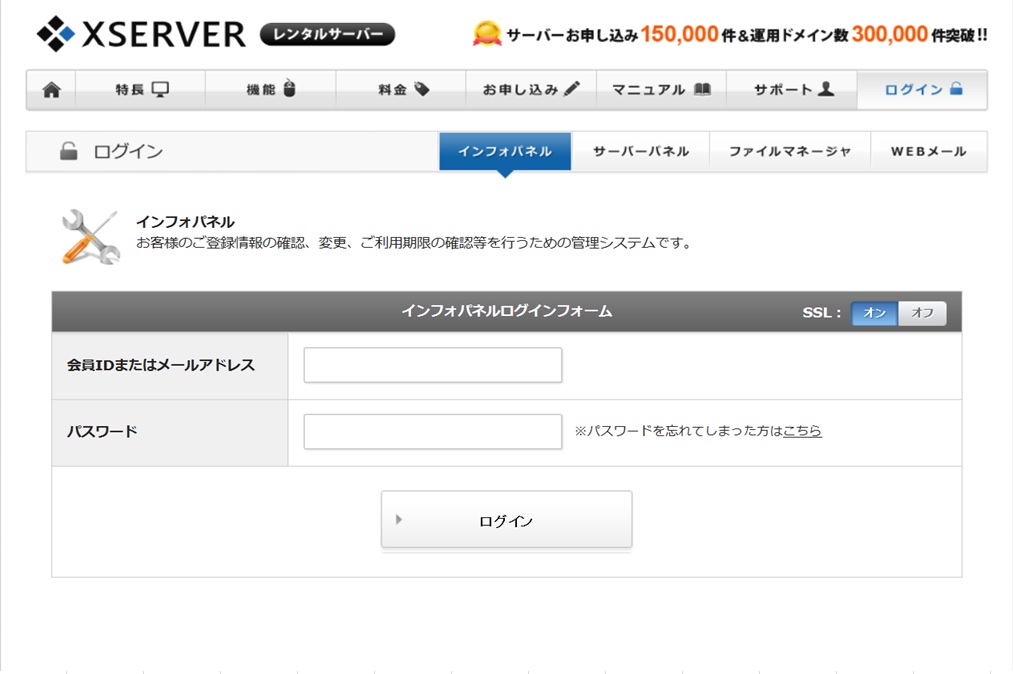Turn SSL off with オフ toggle
Screen dimensions: 1013x674
pos(922,313)
